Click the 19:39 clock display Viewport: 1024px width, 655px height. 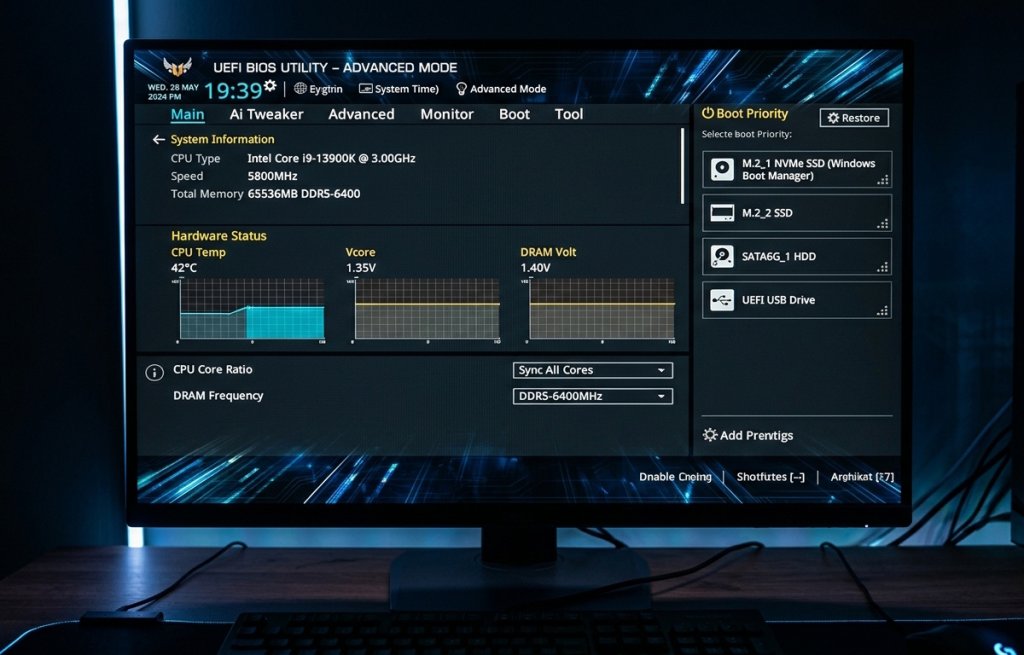[x=232, y=91]
